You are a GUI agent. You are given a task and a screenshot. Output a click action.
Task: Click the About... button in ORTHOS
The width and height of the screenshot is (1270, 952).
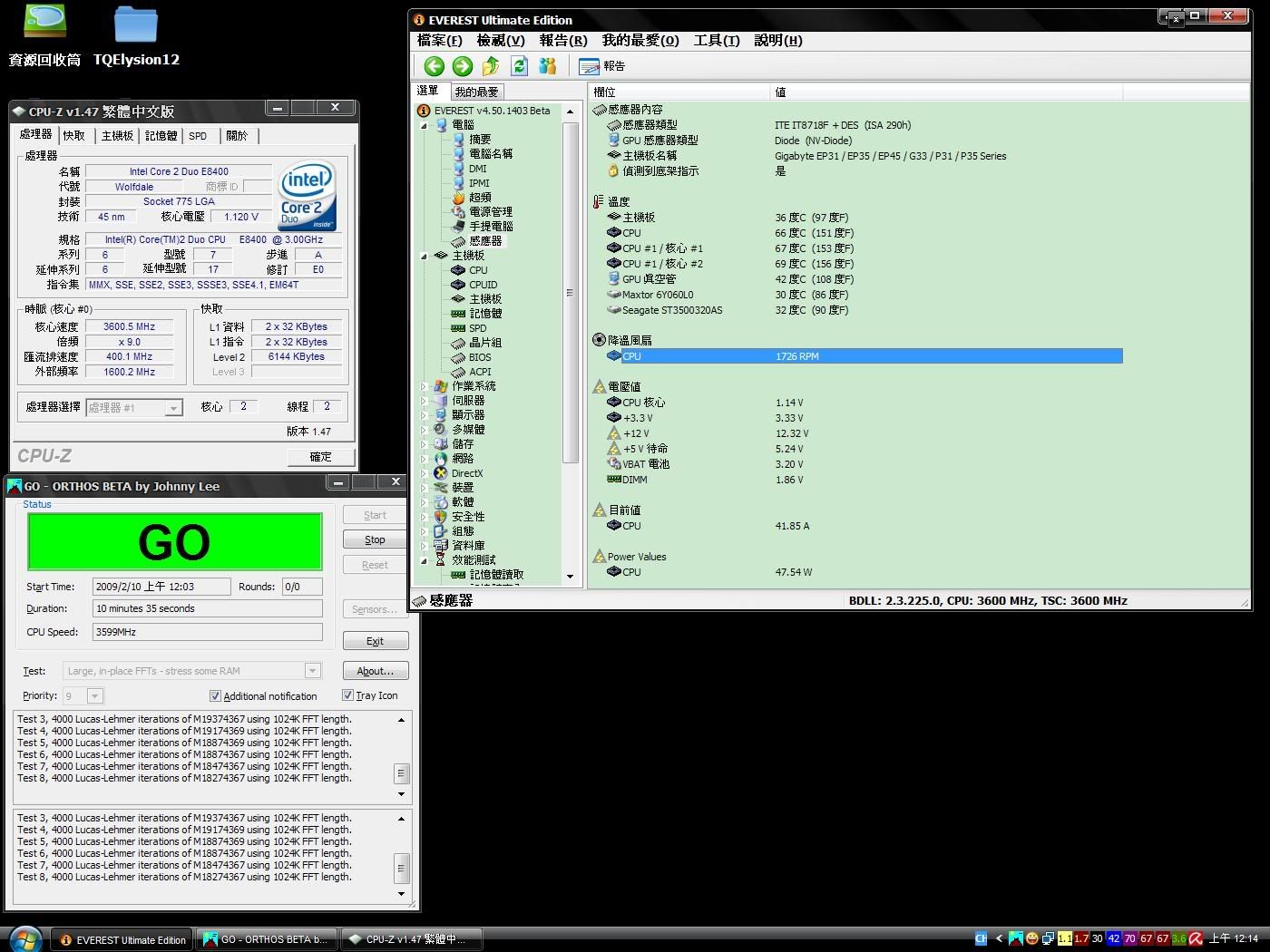tap(376, 671)
